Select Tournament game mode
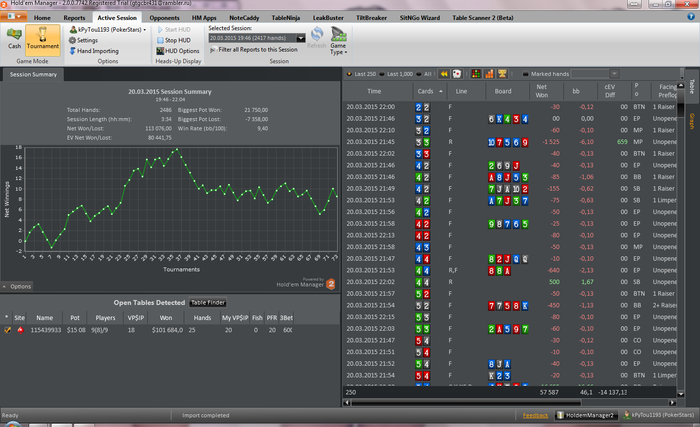This screenshot has width=700, height=427. click(x=43, y=39)
